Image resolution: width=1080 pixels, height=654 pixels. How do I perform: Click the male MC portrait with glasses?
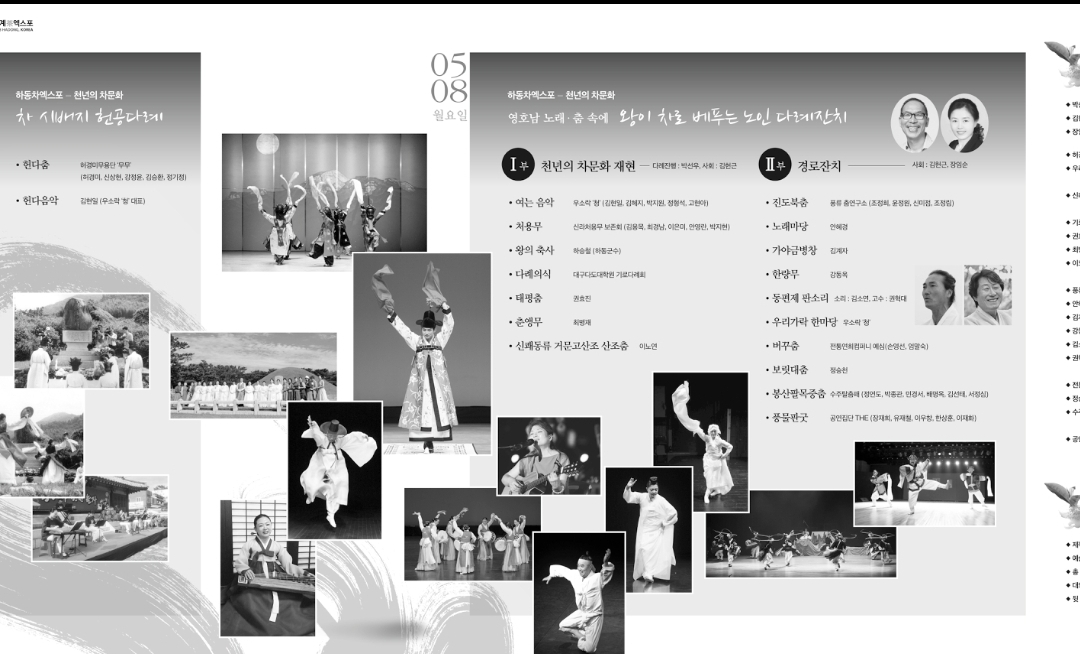point(914,123)
